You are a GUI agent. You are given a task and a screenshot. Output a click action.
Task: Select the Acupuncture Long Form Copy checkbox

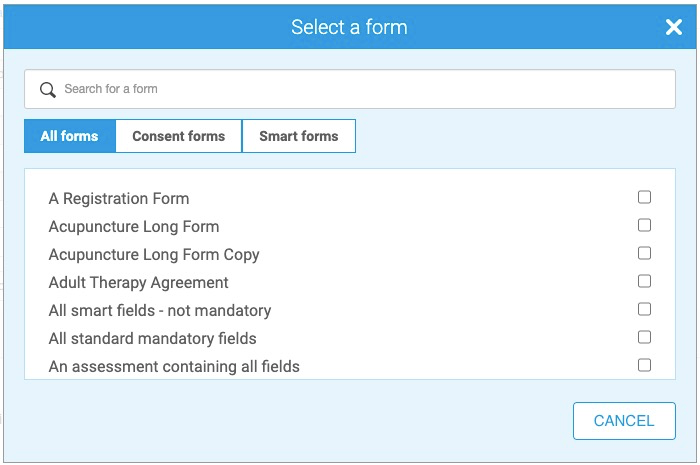[x=644, y=254]
